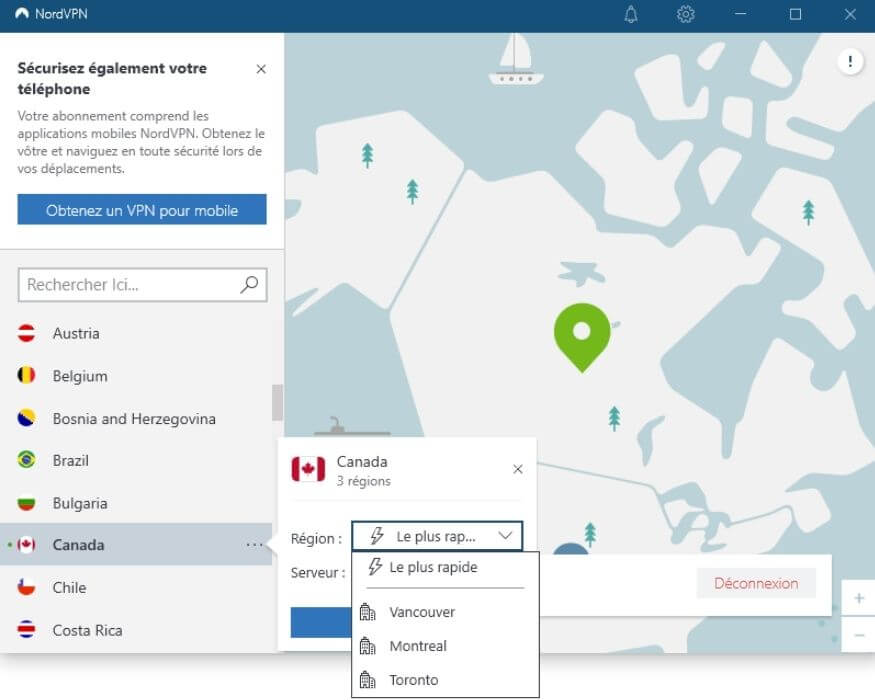Screen dimensions: 875x700
Task: Select Bulgaria in the country list
Action: [x=136, y=503]
